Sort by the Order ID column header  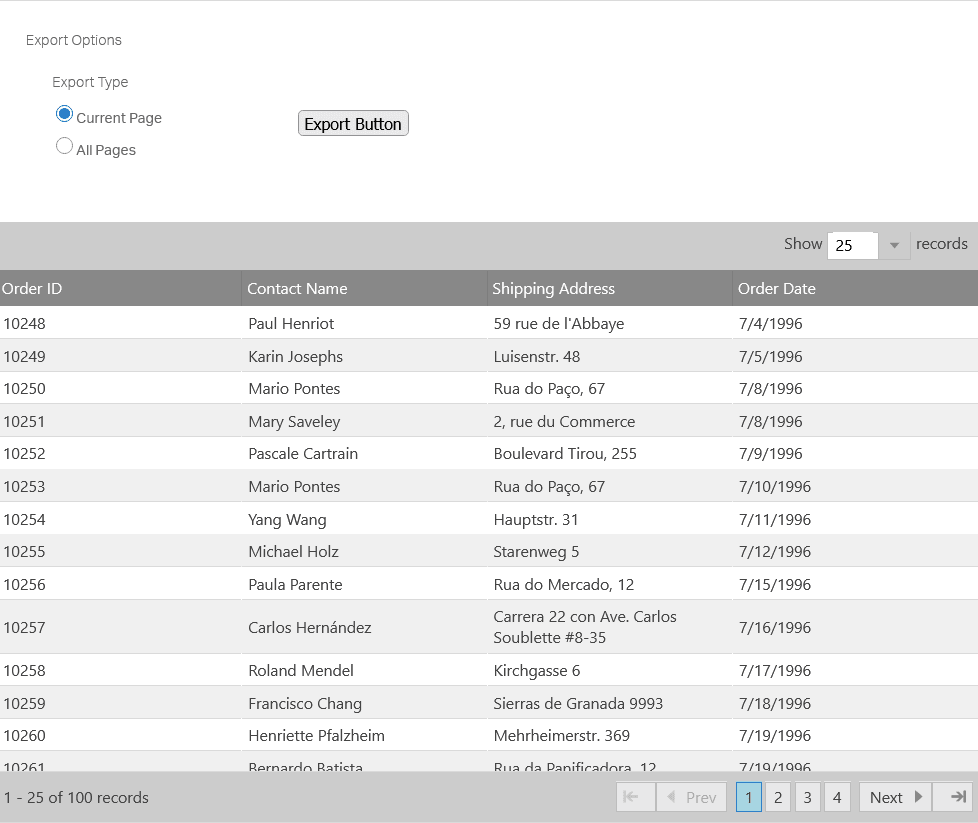(x=120, y=288)
